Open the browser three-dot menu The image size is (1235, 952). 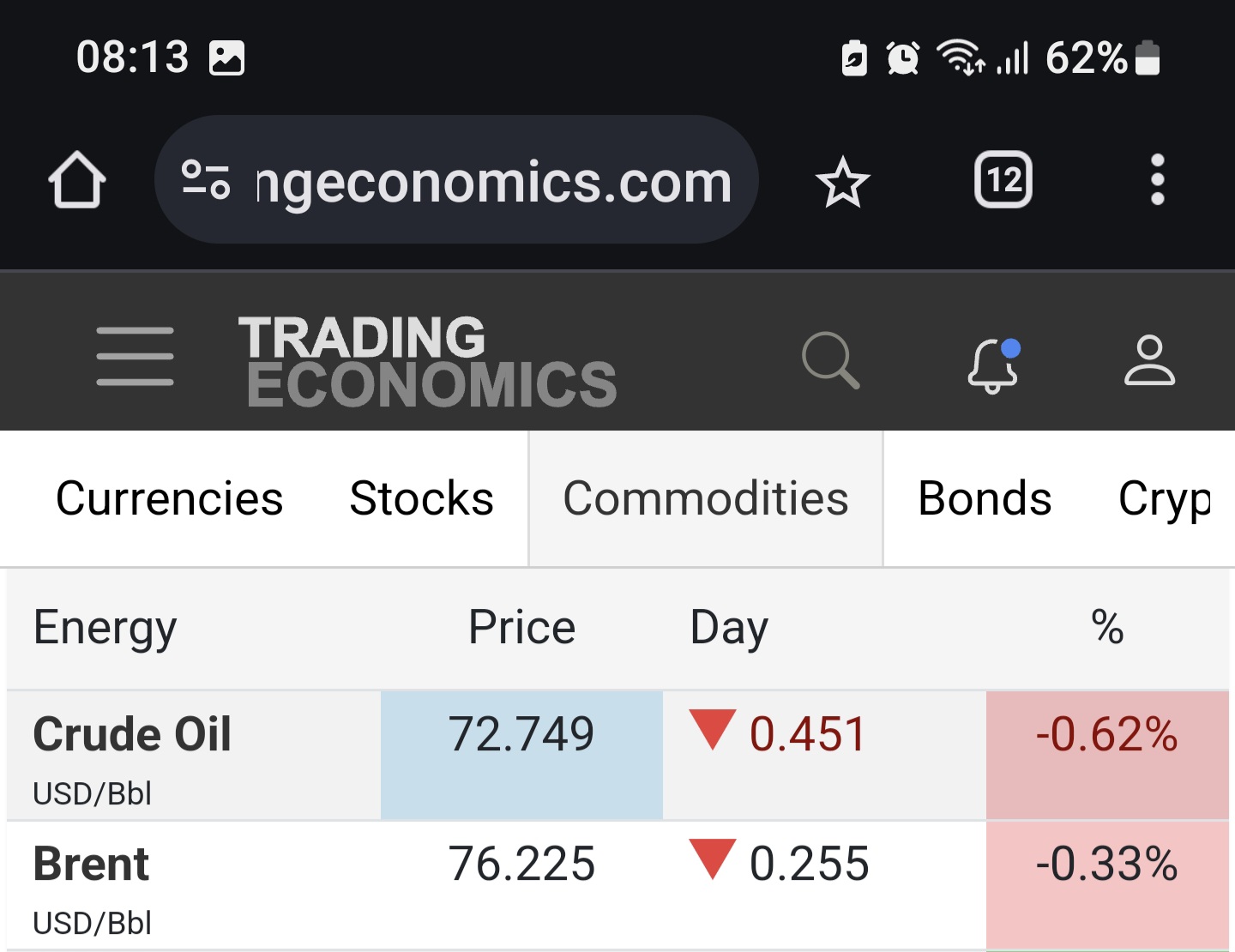point(1157,180)
